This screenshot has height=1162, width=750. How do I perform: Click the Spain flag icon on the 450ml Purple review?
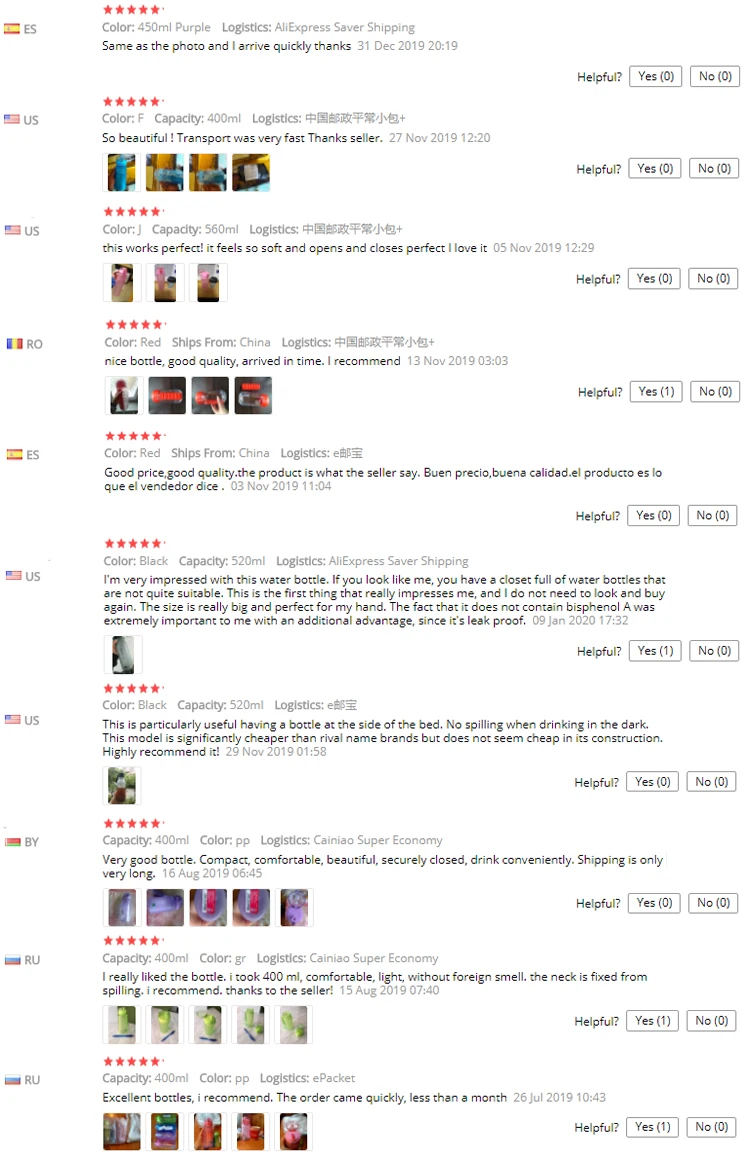coord(12,29)
